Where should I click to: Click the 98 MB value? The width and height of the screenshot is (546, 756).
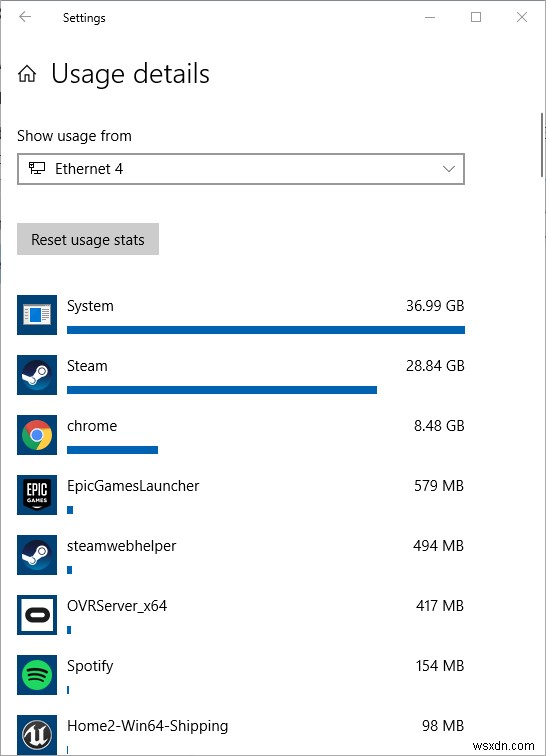pyautogui.click(x=443, y=726)
